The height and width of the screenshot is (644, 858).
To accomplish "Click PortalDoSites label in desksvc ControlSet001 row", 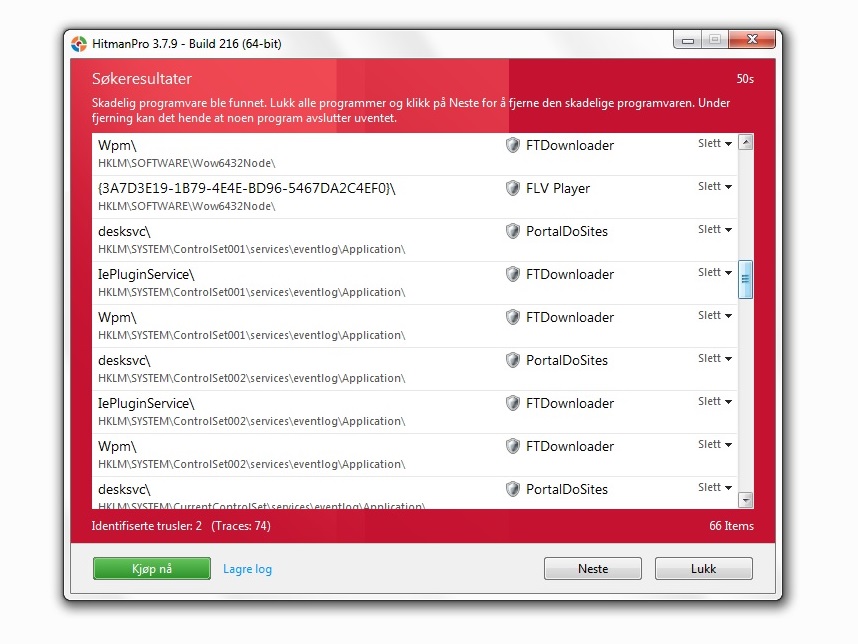I will click(x=567, y=231).
